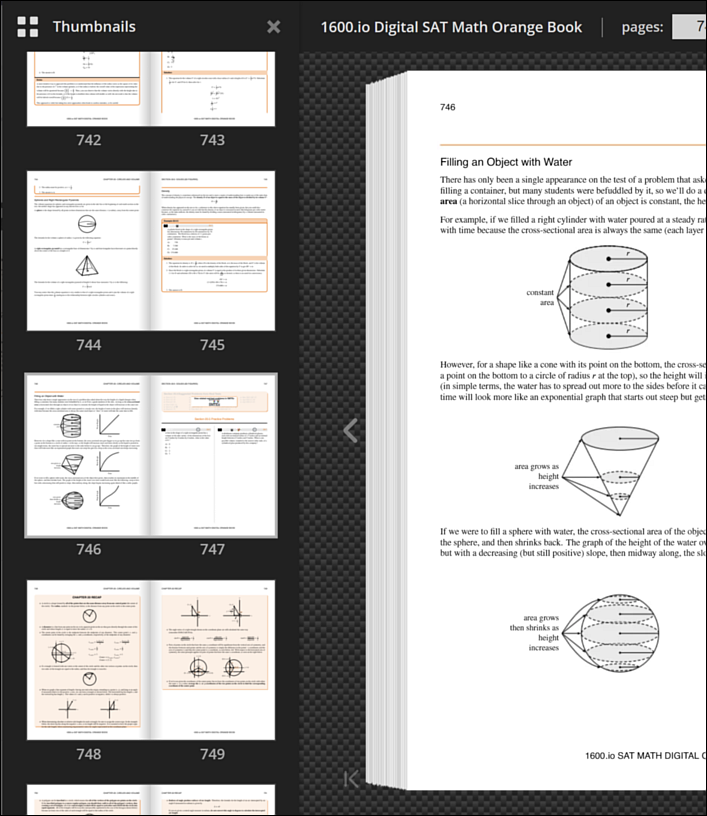This screenshot has height=816, width=707.
Task: Click the Thumbnails panel heading
Action: click(x=94, y=27)
